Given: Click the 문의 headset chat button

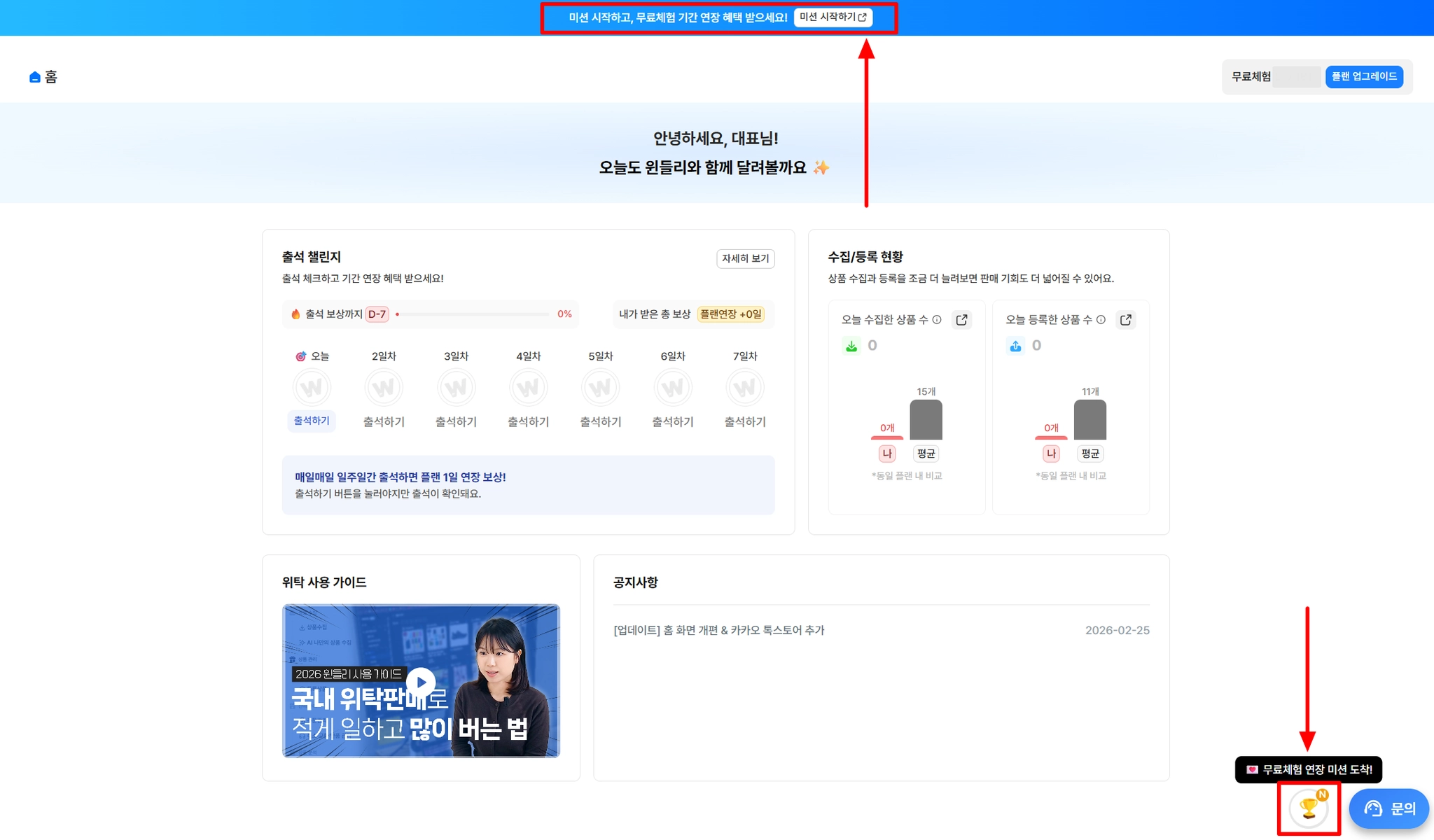Looking at the screenshot, I should point(1389,808).
